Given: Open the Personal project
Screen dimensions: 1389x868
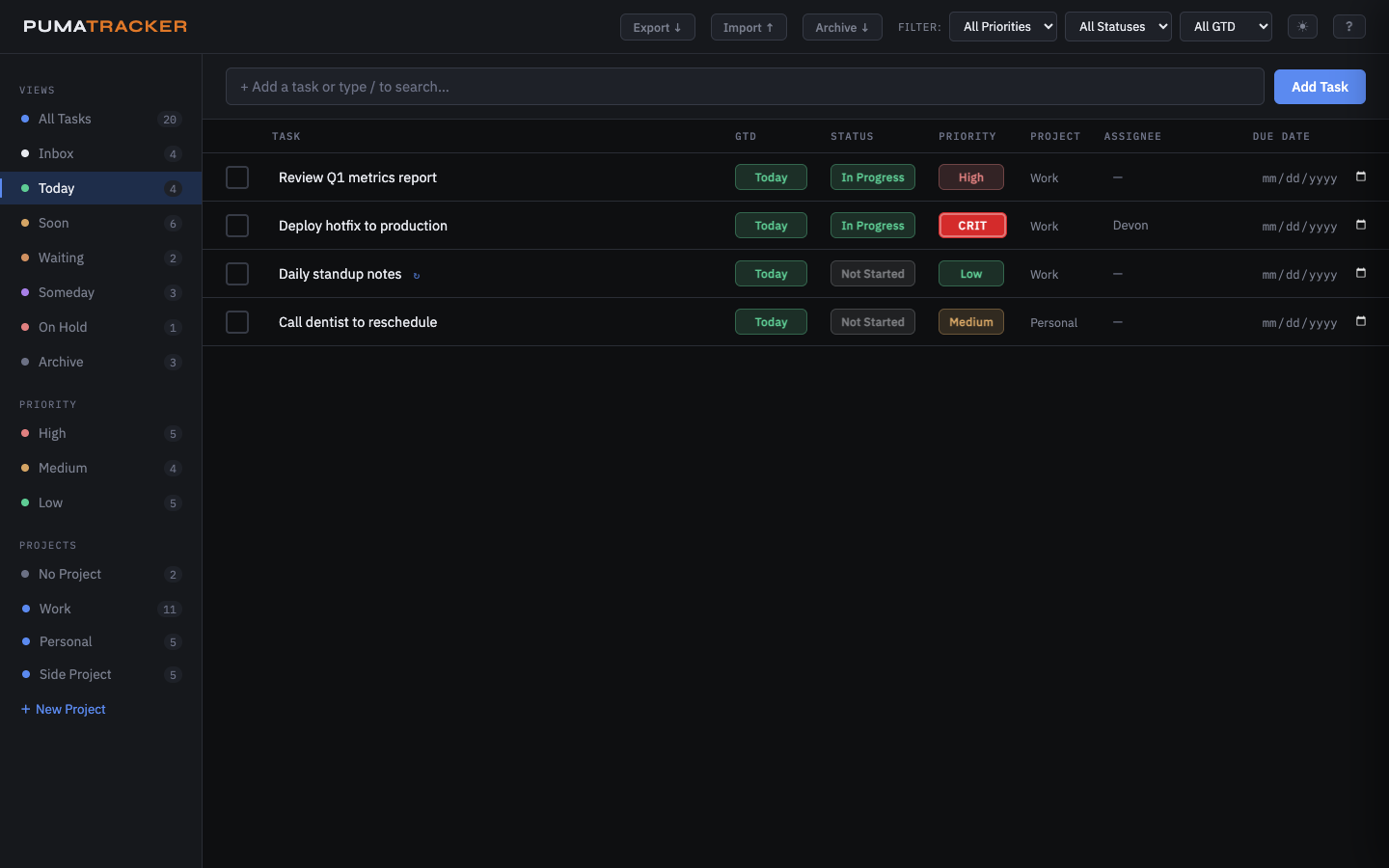Looking at the screenshot, I should tap(100, 641).
